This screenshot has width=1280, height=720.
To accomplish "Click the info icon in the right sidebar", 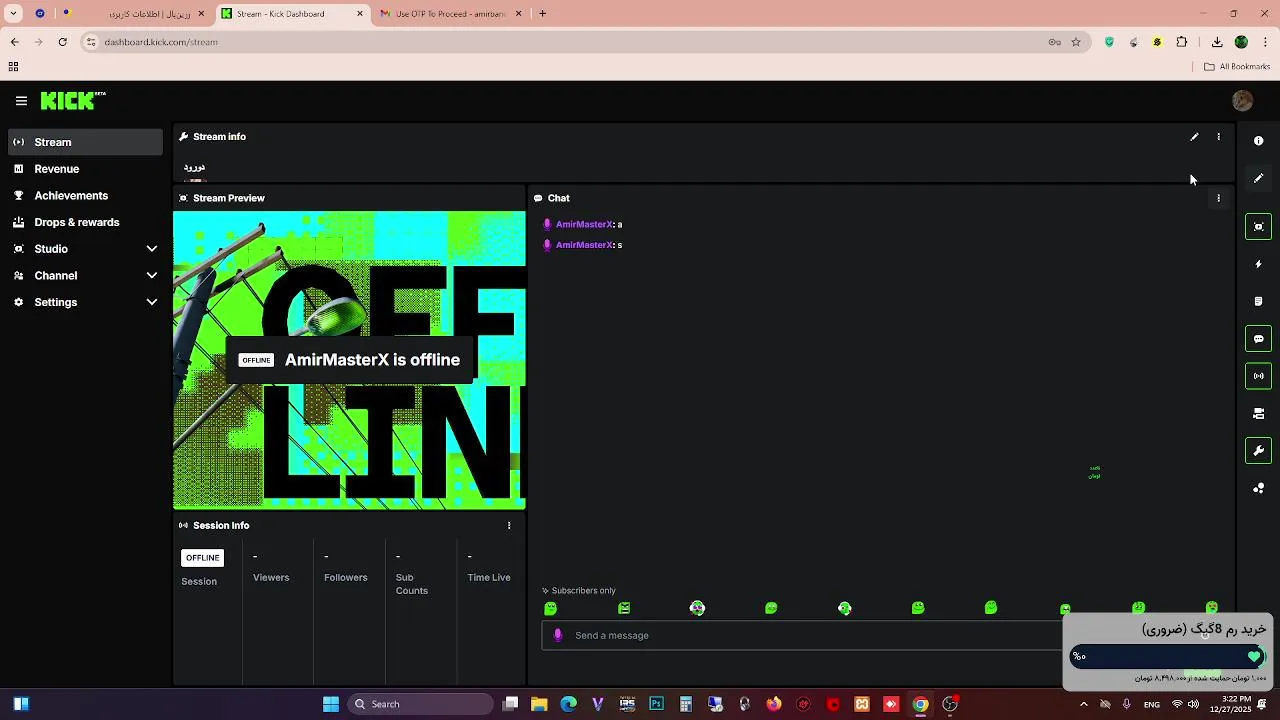I will tap(1259, 141).
